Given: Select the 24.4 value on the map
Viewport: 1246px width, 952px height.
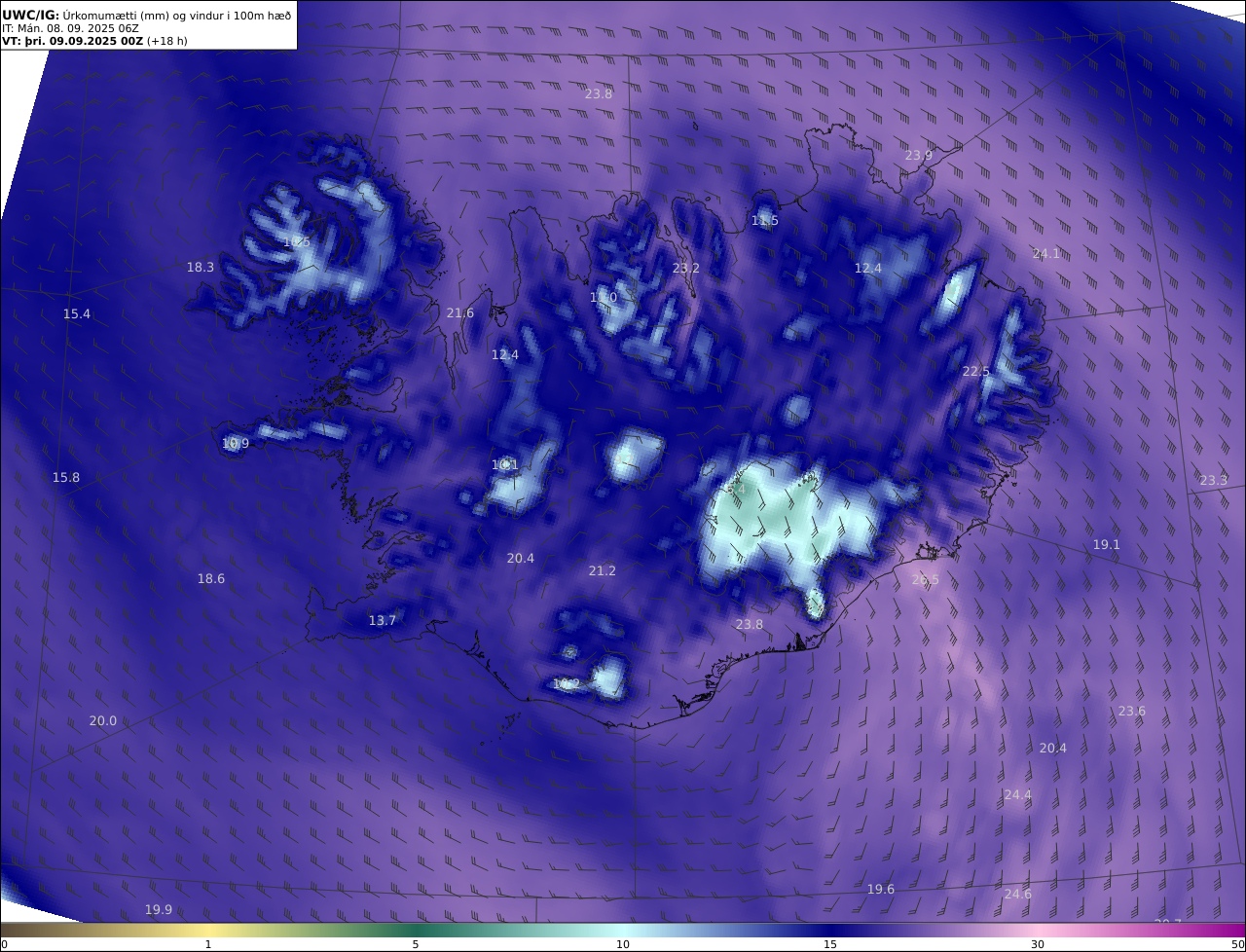Looking at the screenshot, I should click(x=1017, y=795).
